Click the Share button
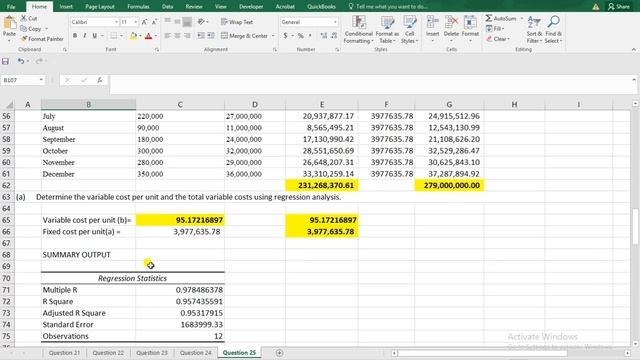This screenshot has width=640, height=360. 619,7
